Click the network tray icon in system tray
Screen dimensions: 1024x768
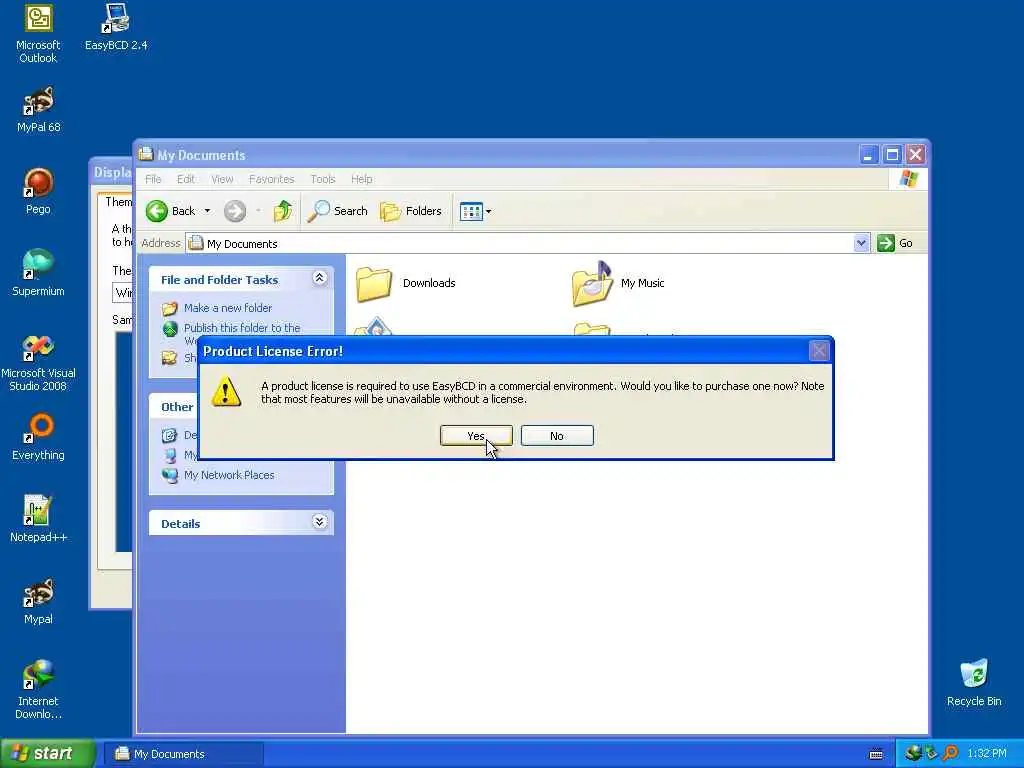[913, 753]
